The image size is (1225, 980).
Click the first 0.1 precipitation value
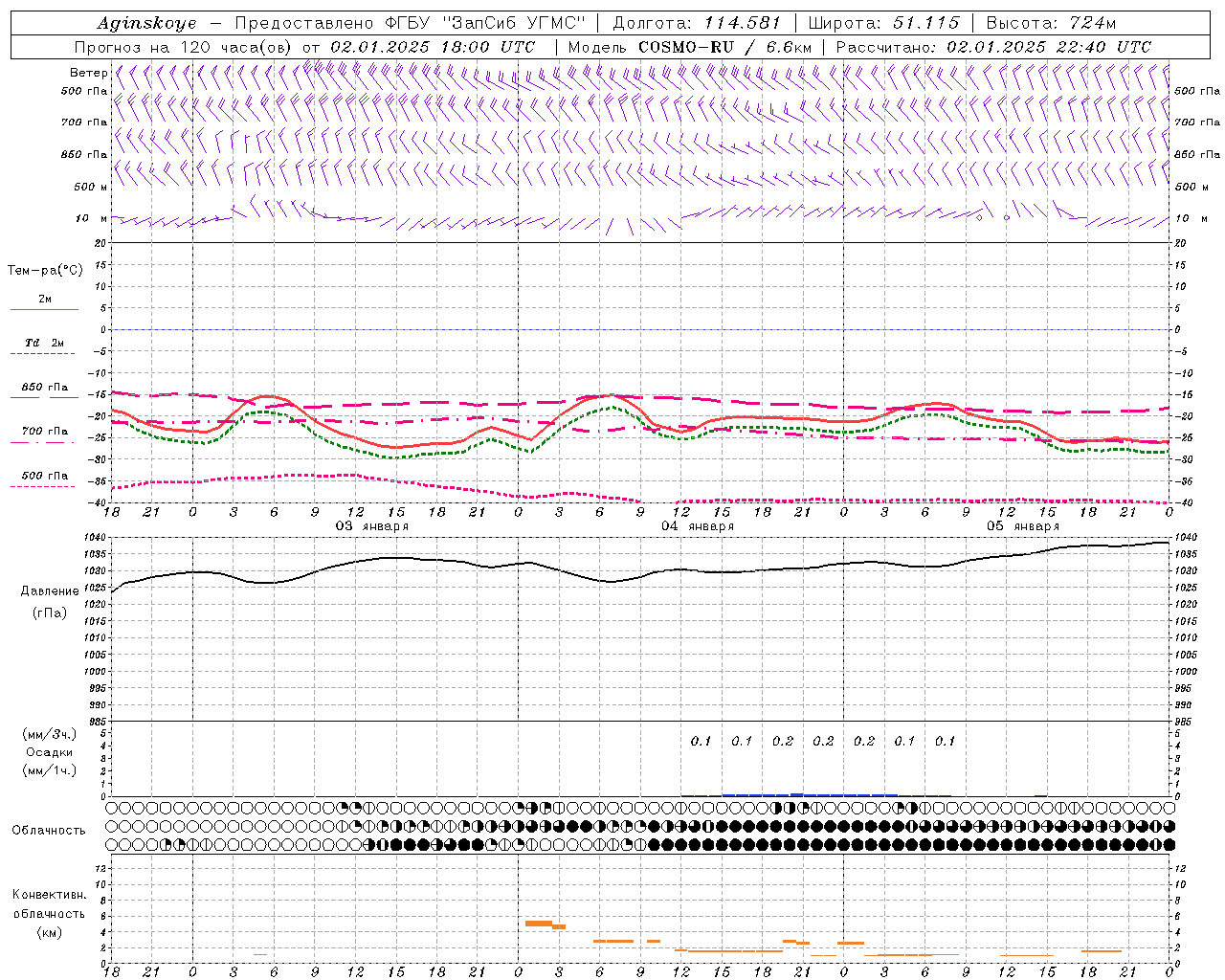tap(701, 741)
